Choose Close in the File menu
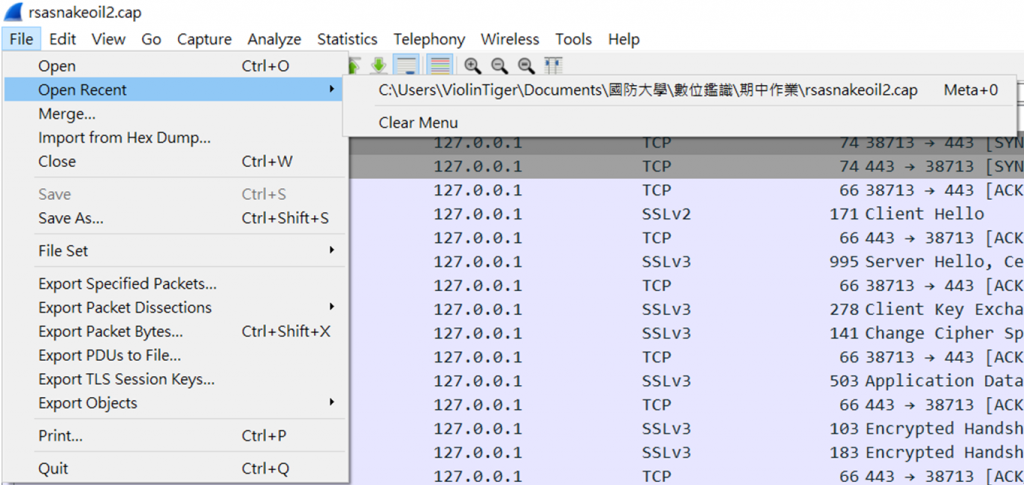Image resolution: width=1024 pixels, height=485 pixels. point(174,161)
